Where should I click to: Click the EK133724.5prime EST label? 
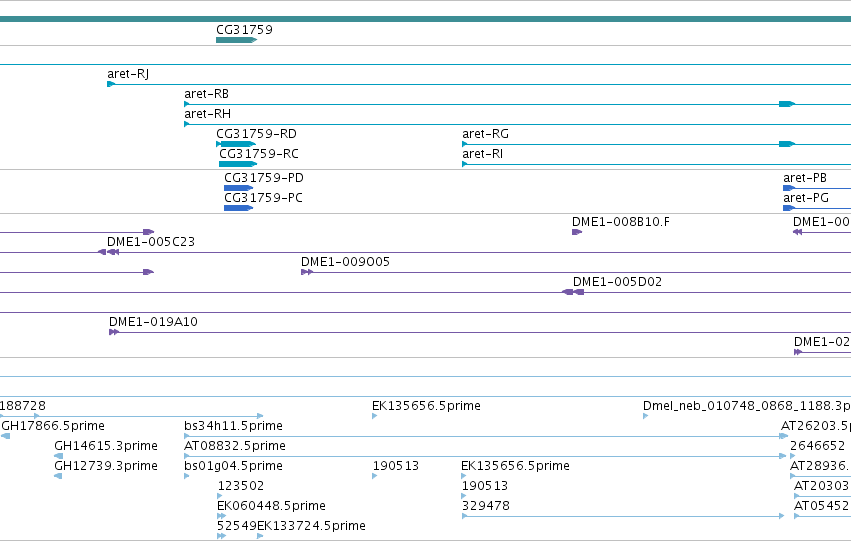311,526
